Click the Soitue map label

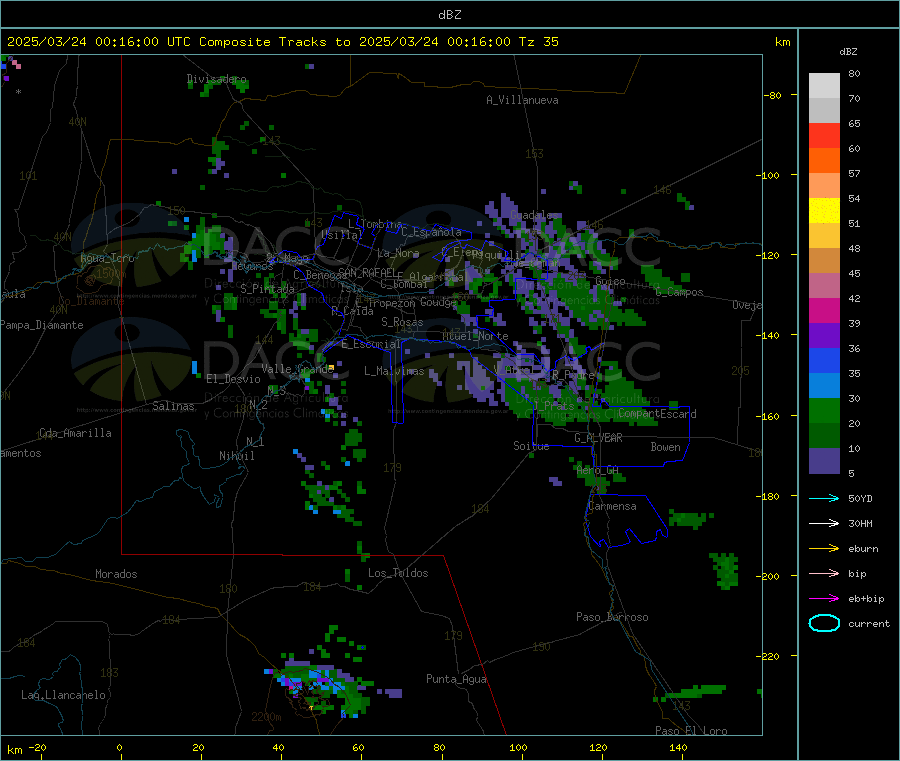point(531,446)
